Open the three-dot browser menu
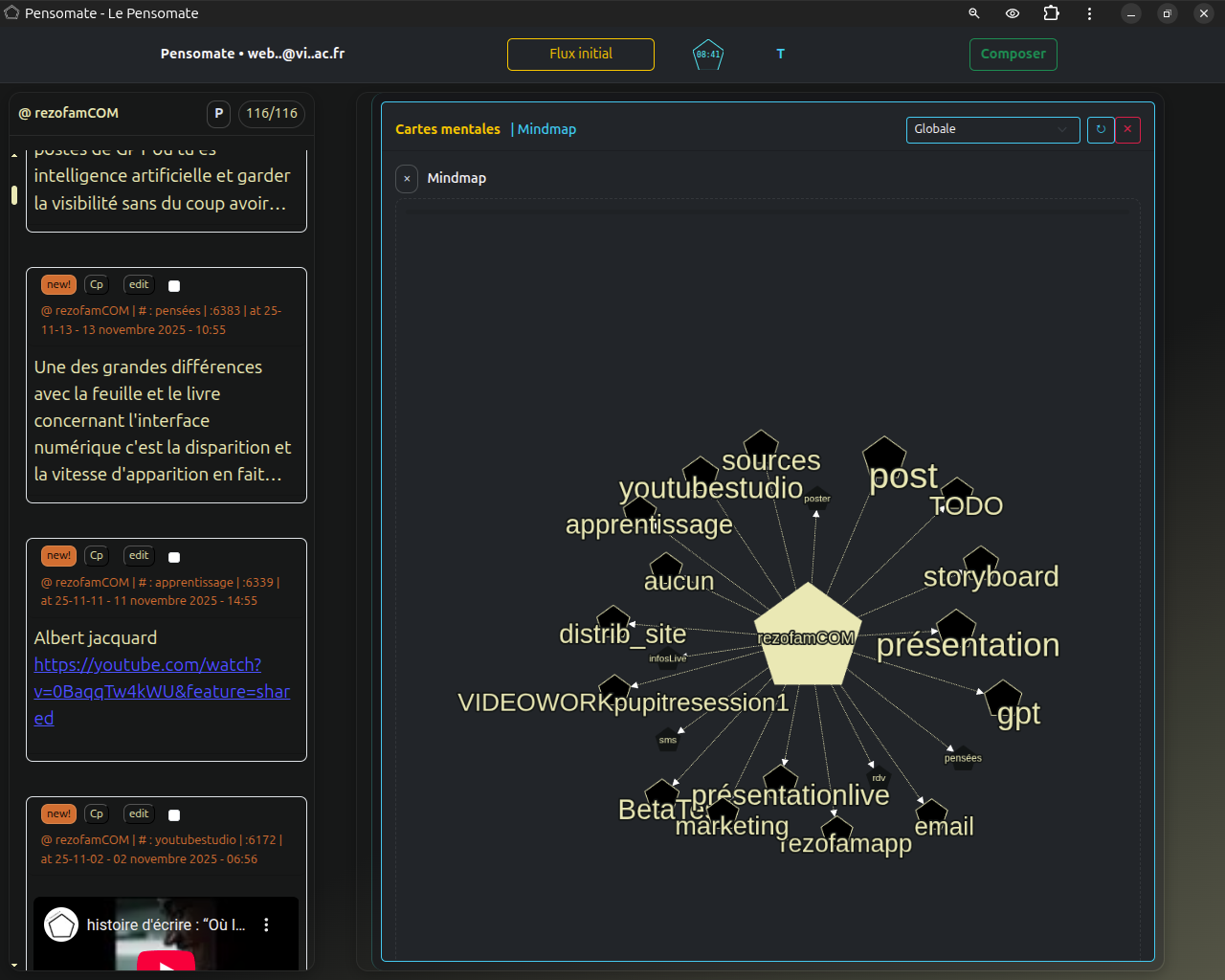The image size is (1225, 980). (1089, 13)
